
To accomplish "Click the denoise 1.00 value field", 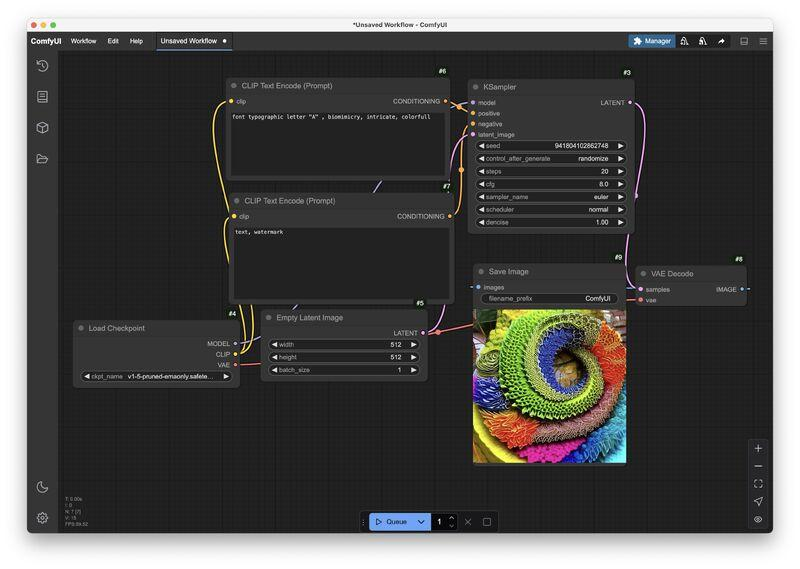I will tap(551, 222).
